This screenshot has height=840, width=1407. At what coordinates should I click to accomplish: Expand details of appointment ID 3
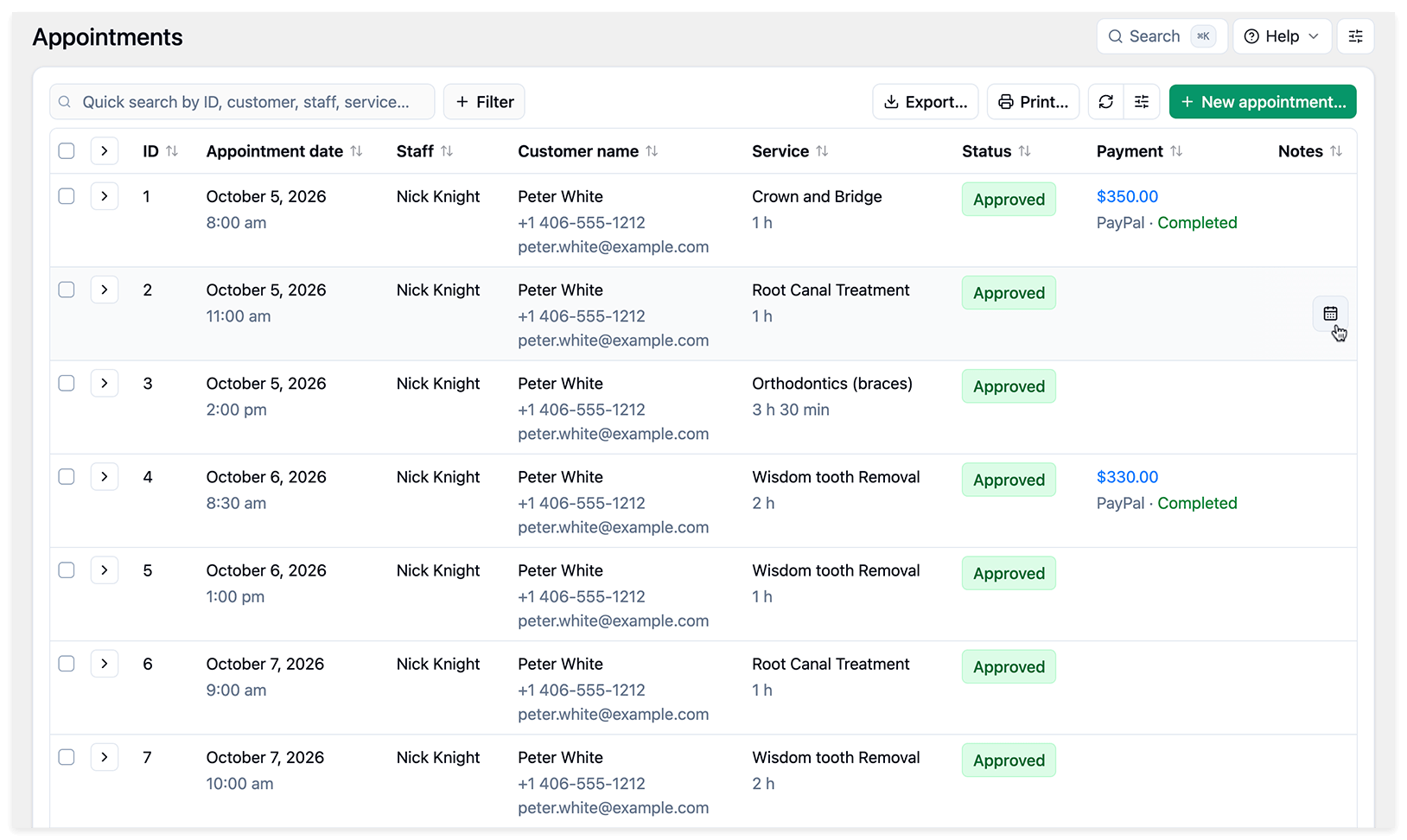(x=105, y=383)
